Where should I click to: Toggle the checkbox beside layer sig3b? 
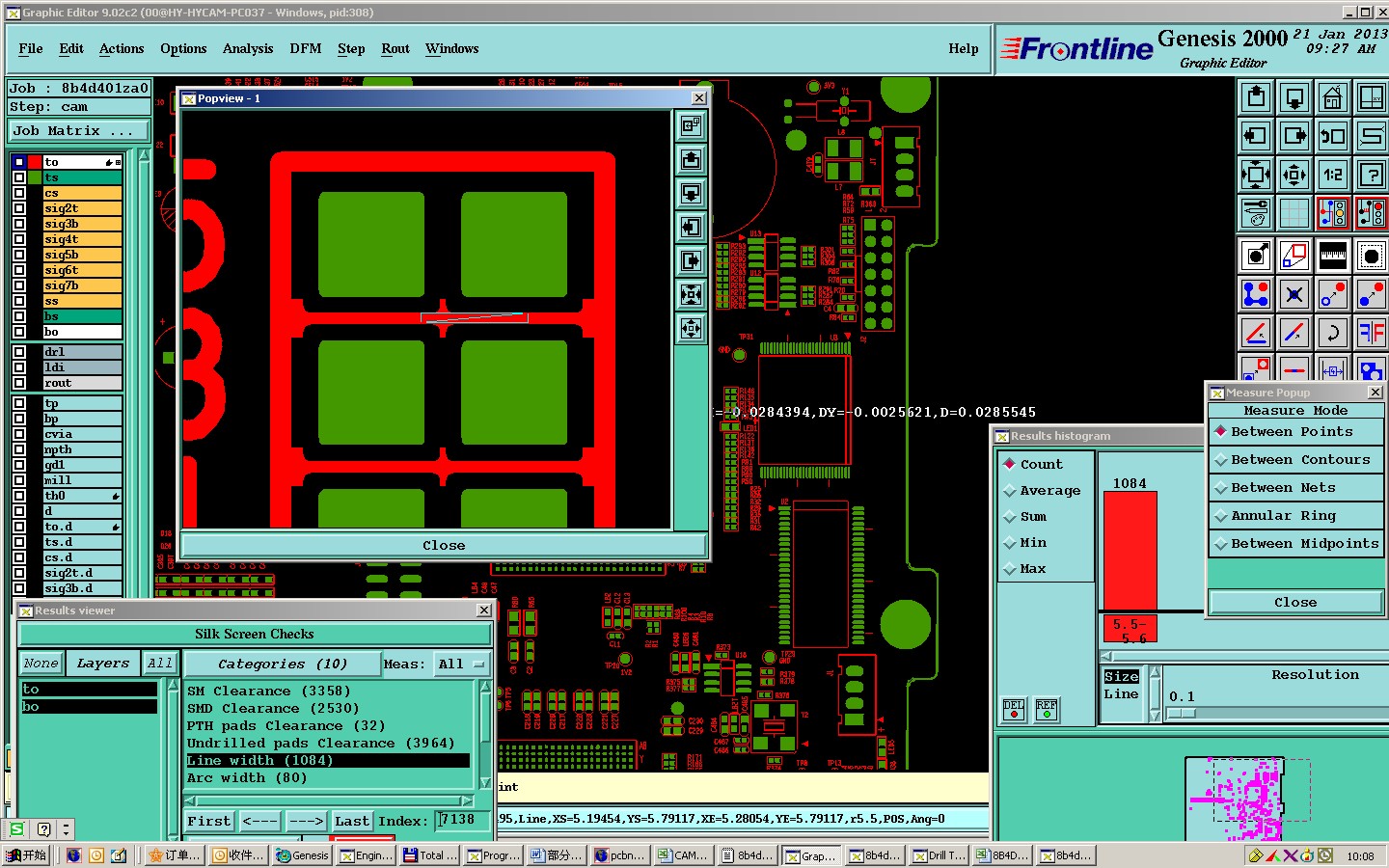point(19,224)
